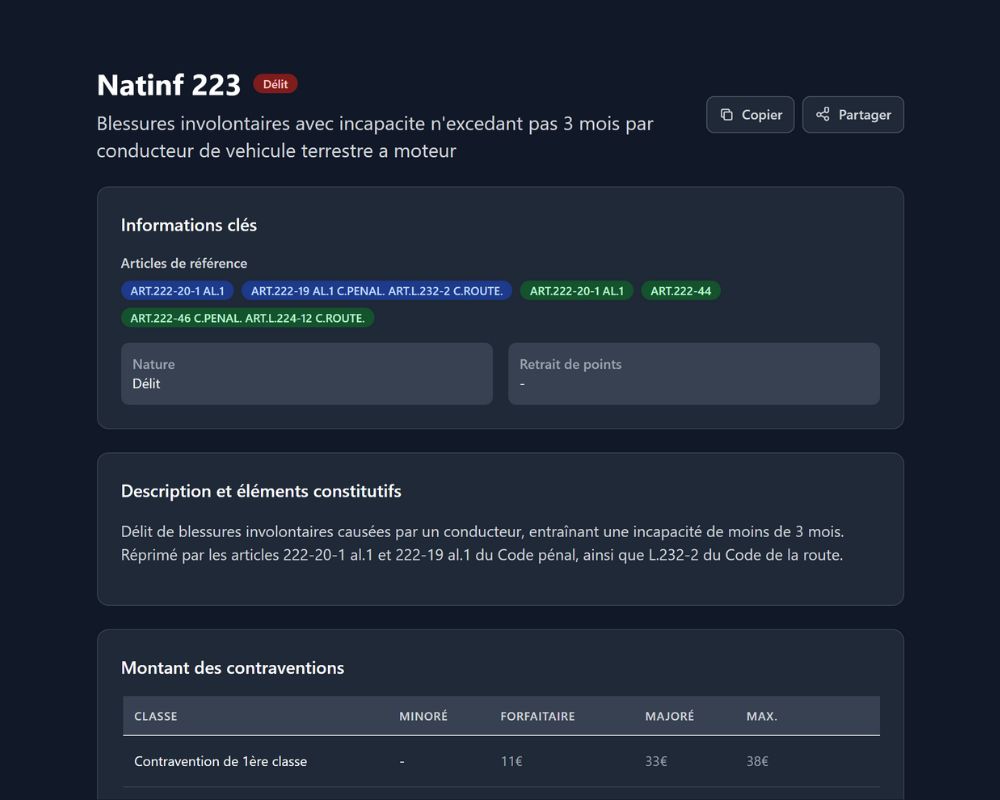Image resolution: width=1000 pixels, height=800 pixels.
Task: Click the blue ART.222-20-1 AL.1 reference badge
Action: pyautogui.click(x=177, y=291)
